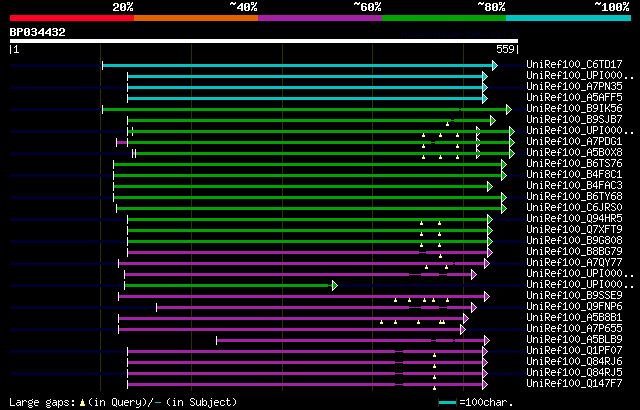
Task: Click the cyan arrowhead ending the C6TD17 bar
Action: click(495, 65)
